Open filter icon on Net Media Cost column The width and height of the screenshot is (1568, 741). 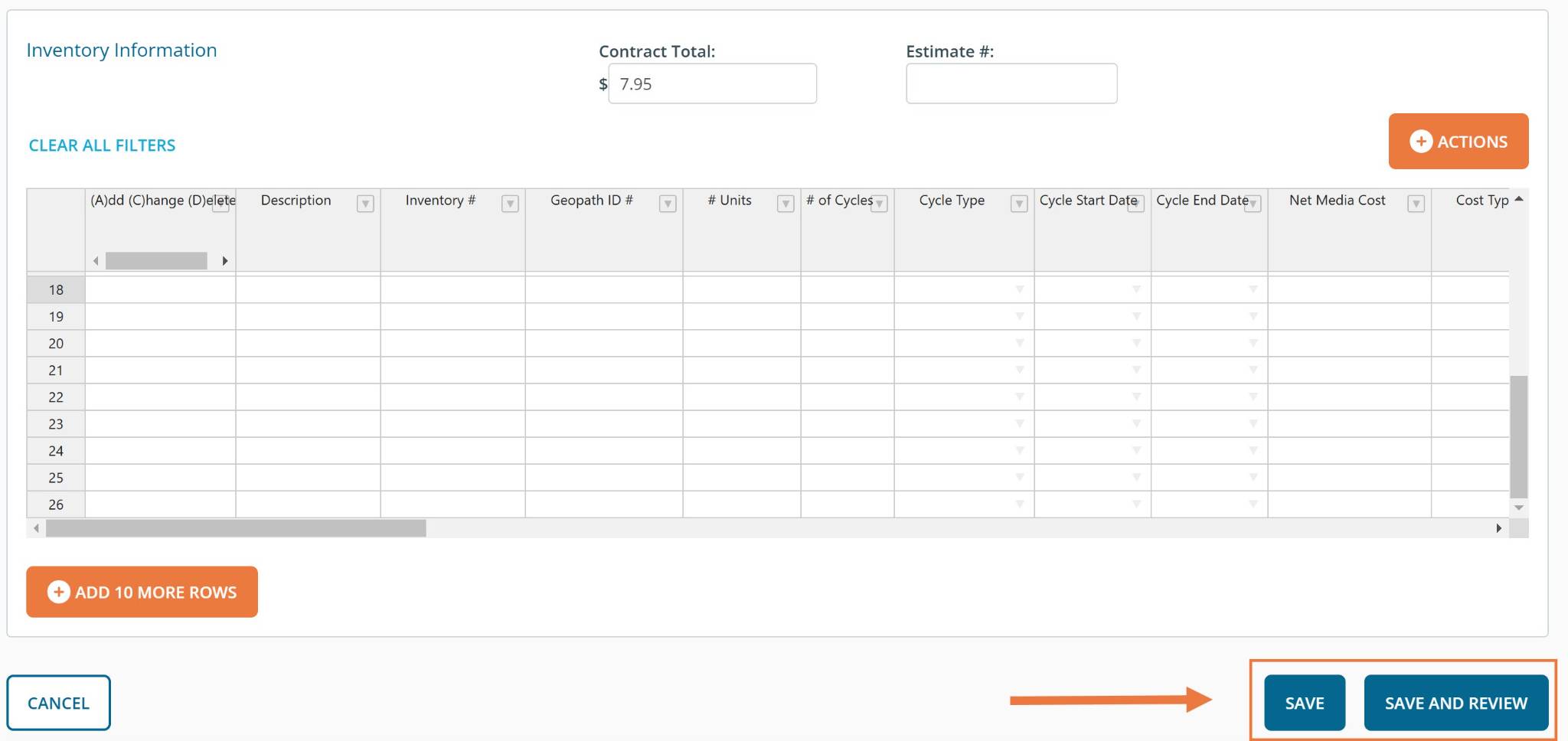tap(1416, 204)
